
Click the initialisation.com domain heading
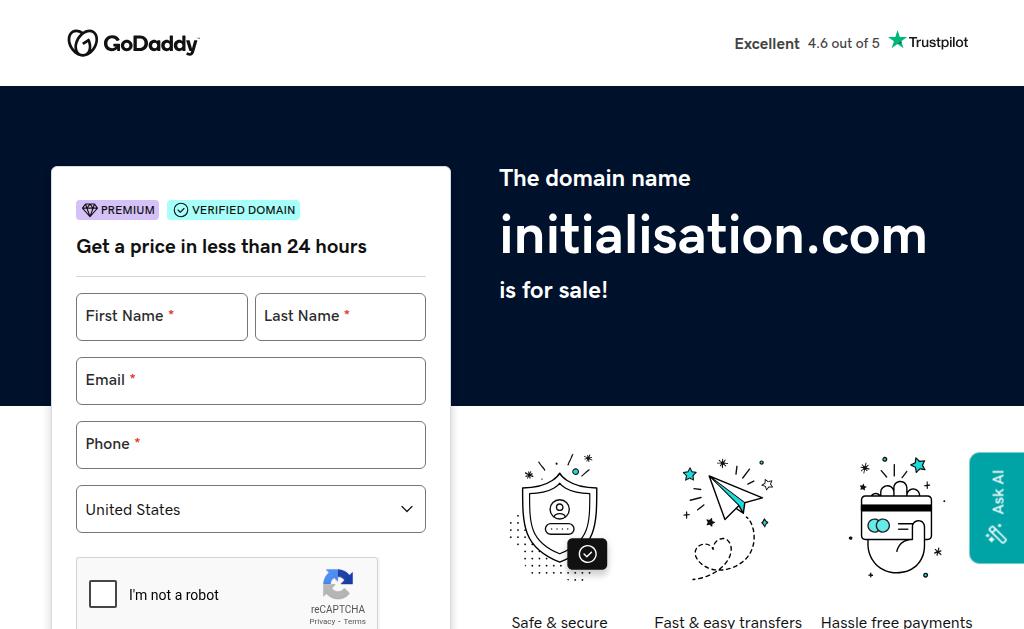point(713,235)
